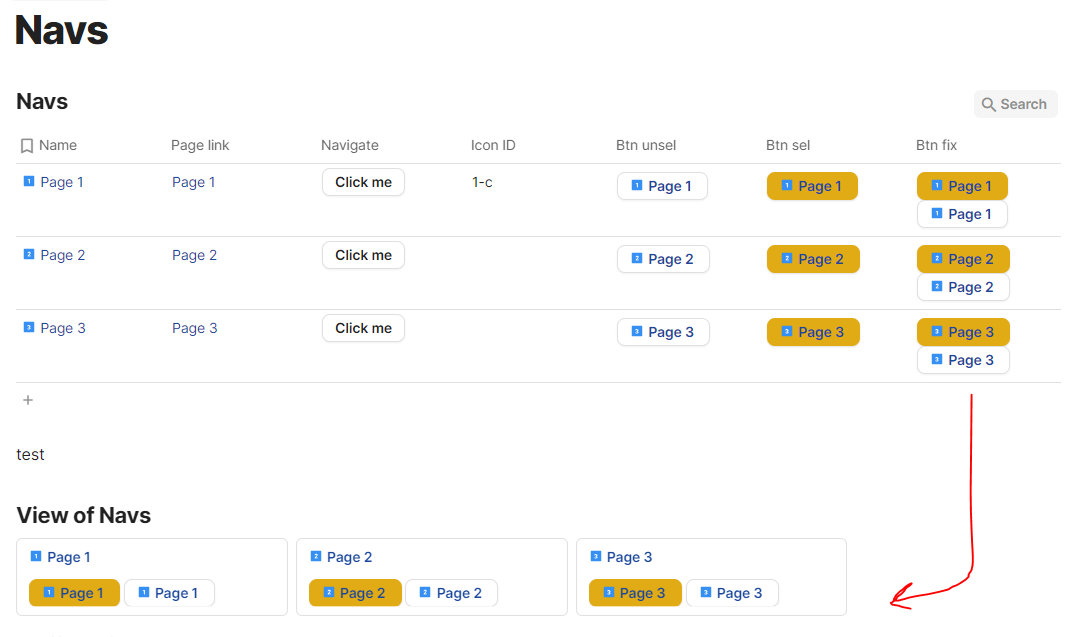Click the yellow Page 3 button in Btn fix column
This screenshot has height=637, width=1081.
tap(963, 332)
